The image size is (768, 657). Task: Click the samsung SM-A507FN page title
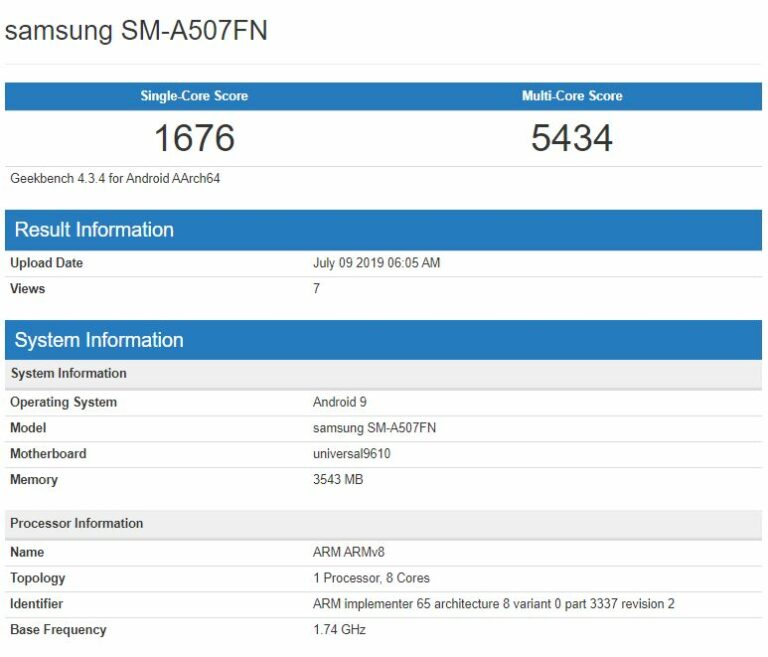136,31
